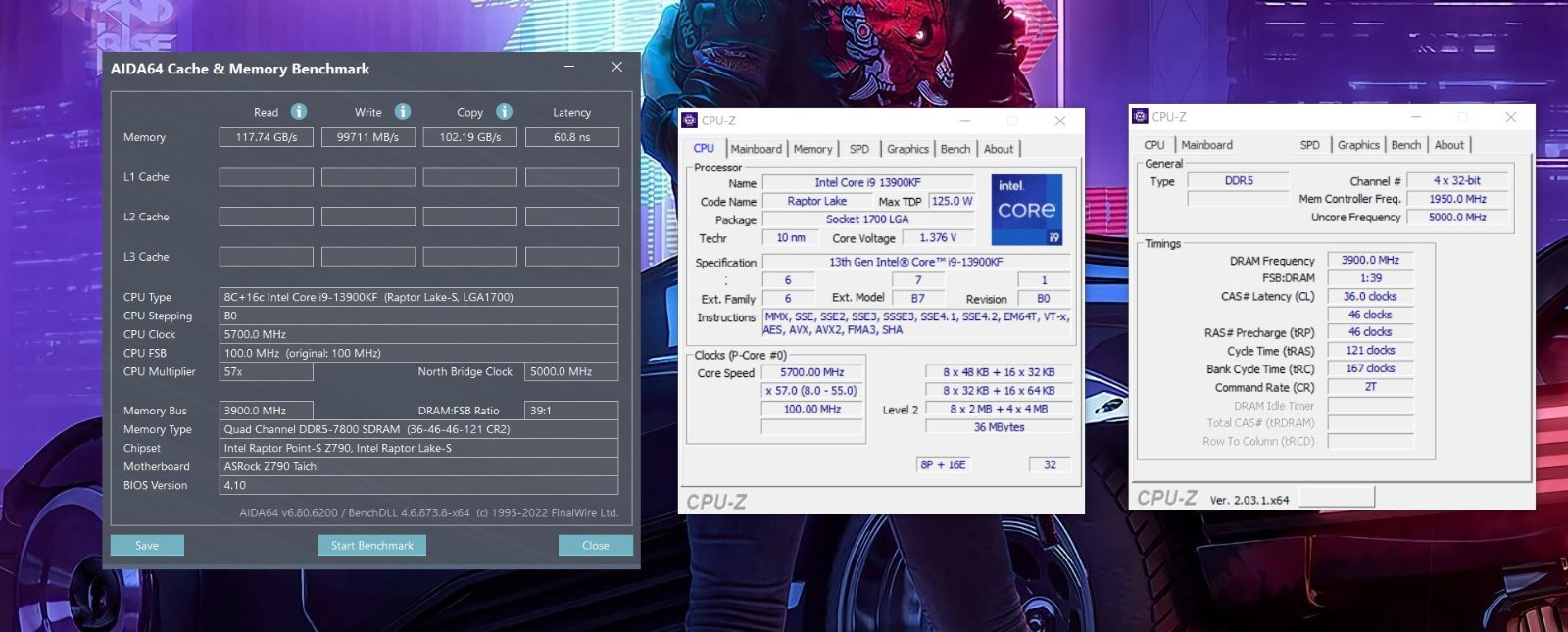The width and height of the screenshot is (1568, 632).
Task: Switch to Mainboard tab in the CPU-Z timings window
Action: (1207, 145)
